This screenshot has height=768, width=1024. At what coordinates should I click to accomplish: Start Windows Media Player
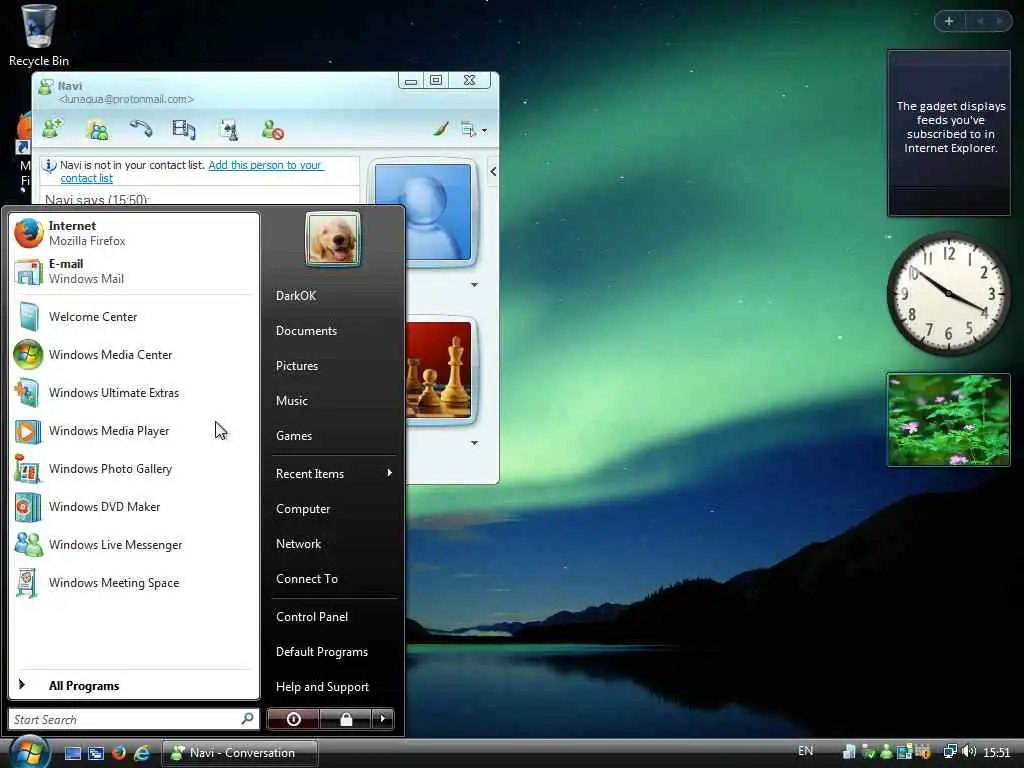coord(134,431)
